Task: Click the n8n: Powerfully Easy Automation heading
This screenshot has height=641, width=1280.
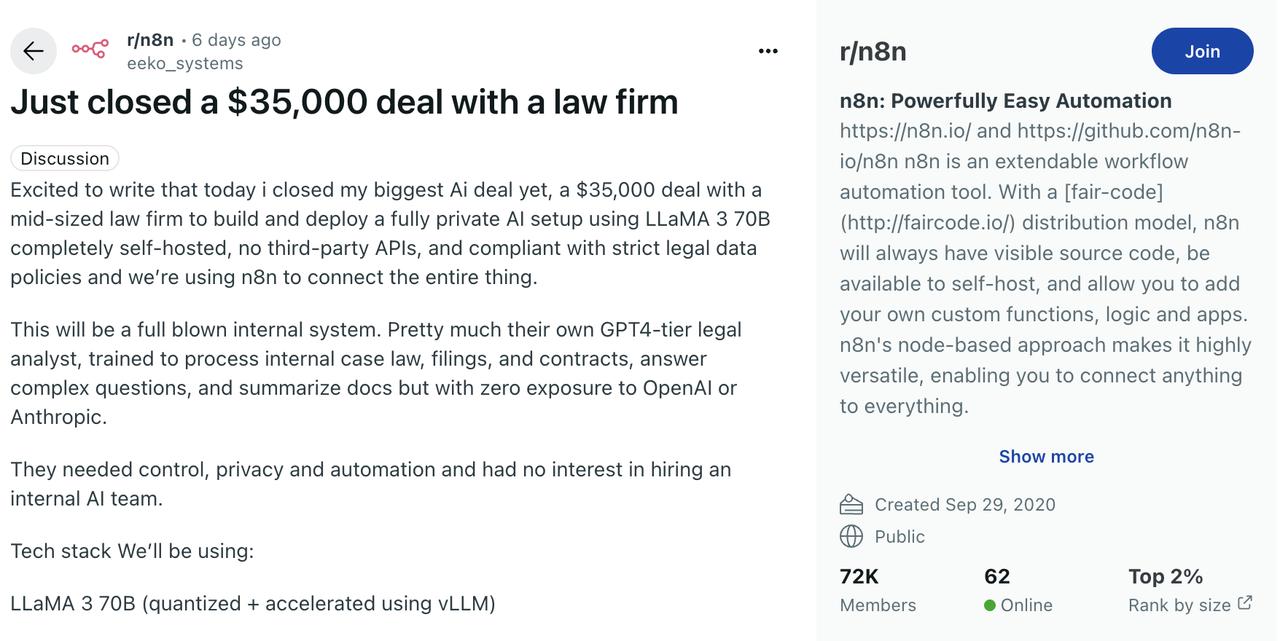Action: (1006, 101)
